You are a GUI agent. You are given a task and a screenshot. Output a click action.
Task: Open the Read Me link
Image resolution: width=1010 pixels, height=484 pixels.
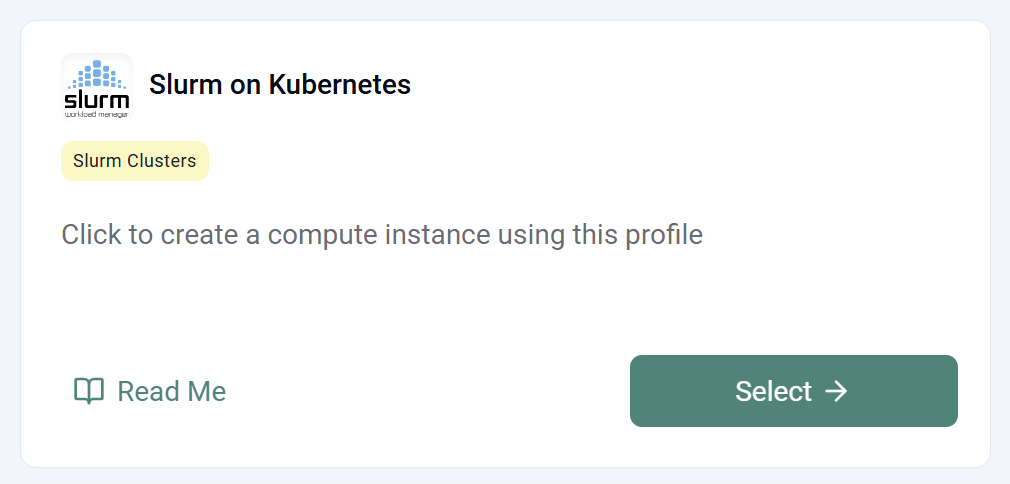point(150,391)
